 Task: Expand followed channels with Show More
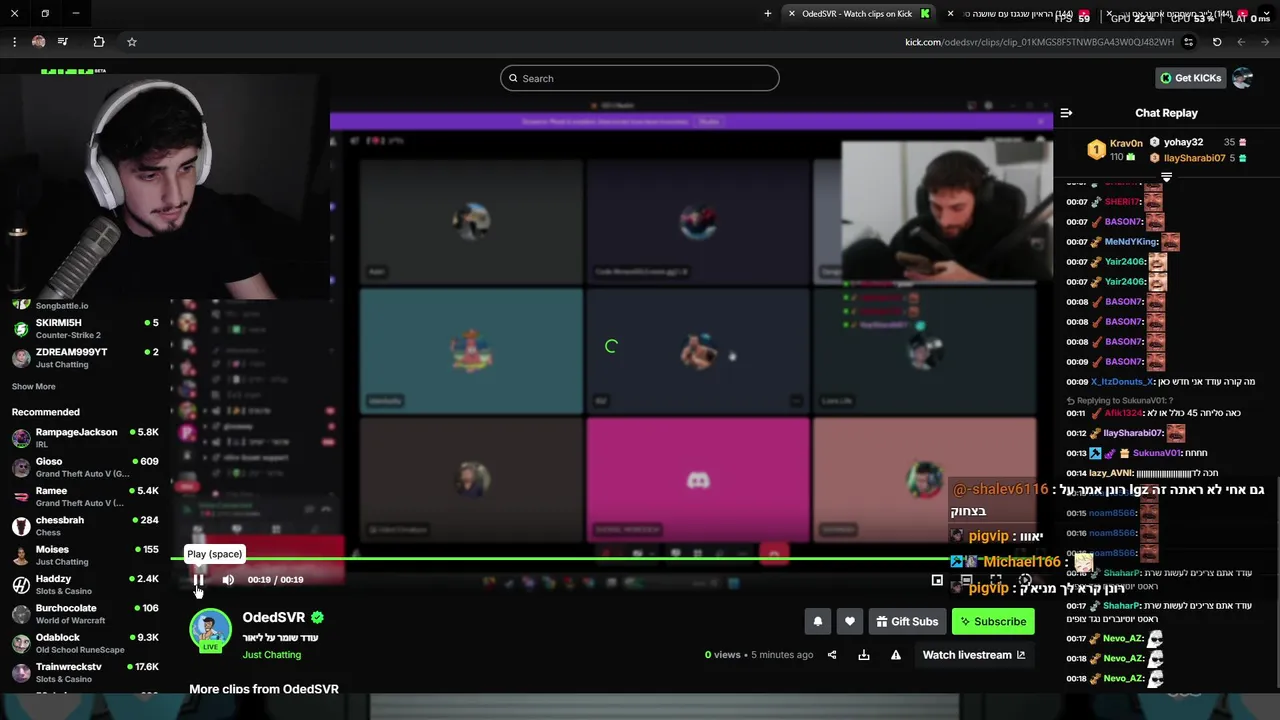33,387
